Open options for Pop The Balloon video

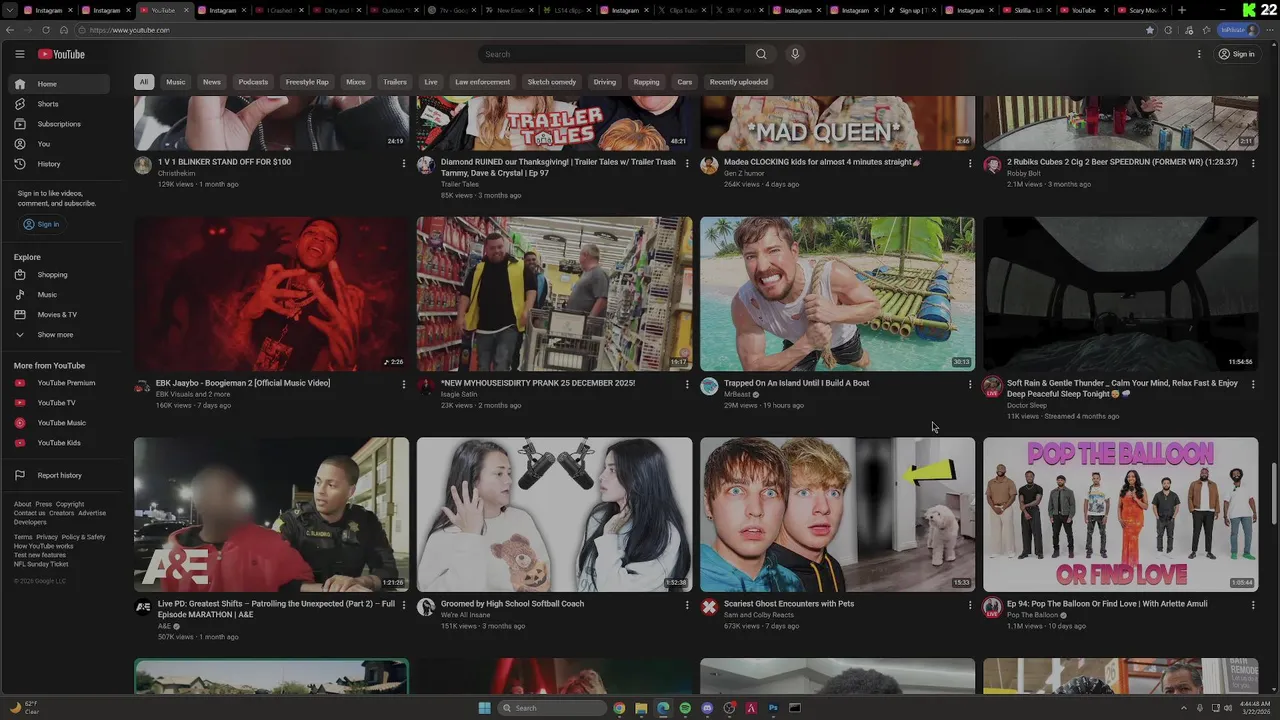coord(1253,605)
